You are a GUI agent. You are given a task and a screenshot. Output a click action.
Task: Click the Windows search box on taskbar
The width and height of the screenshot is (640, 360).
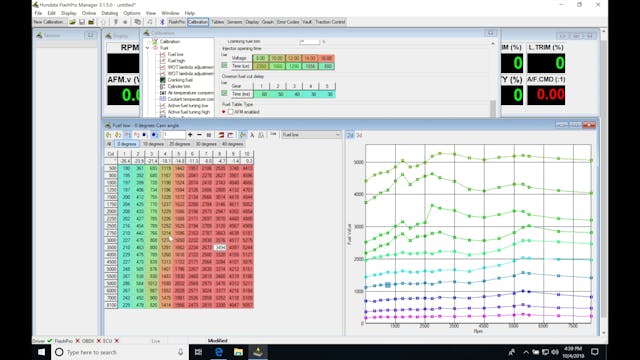(x=120, y=352)
